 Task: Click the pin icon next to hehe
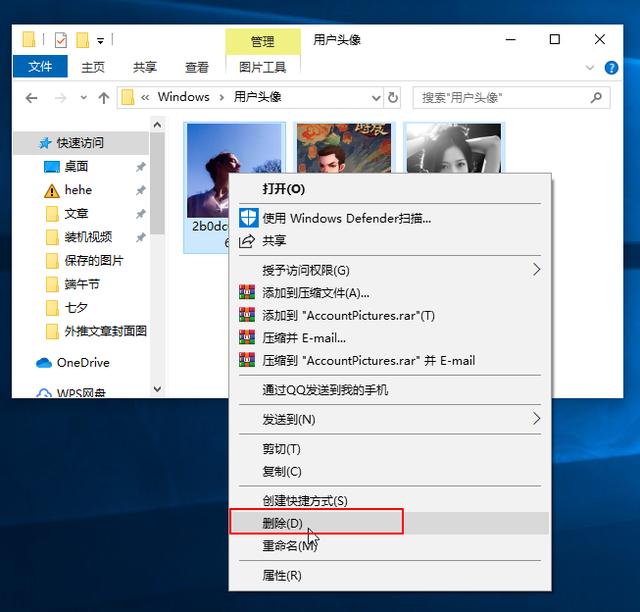pyautogui.click(x=140, y=190)
